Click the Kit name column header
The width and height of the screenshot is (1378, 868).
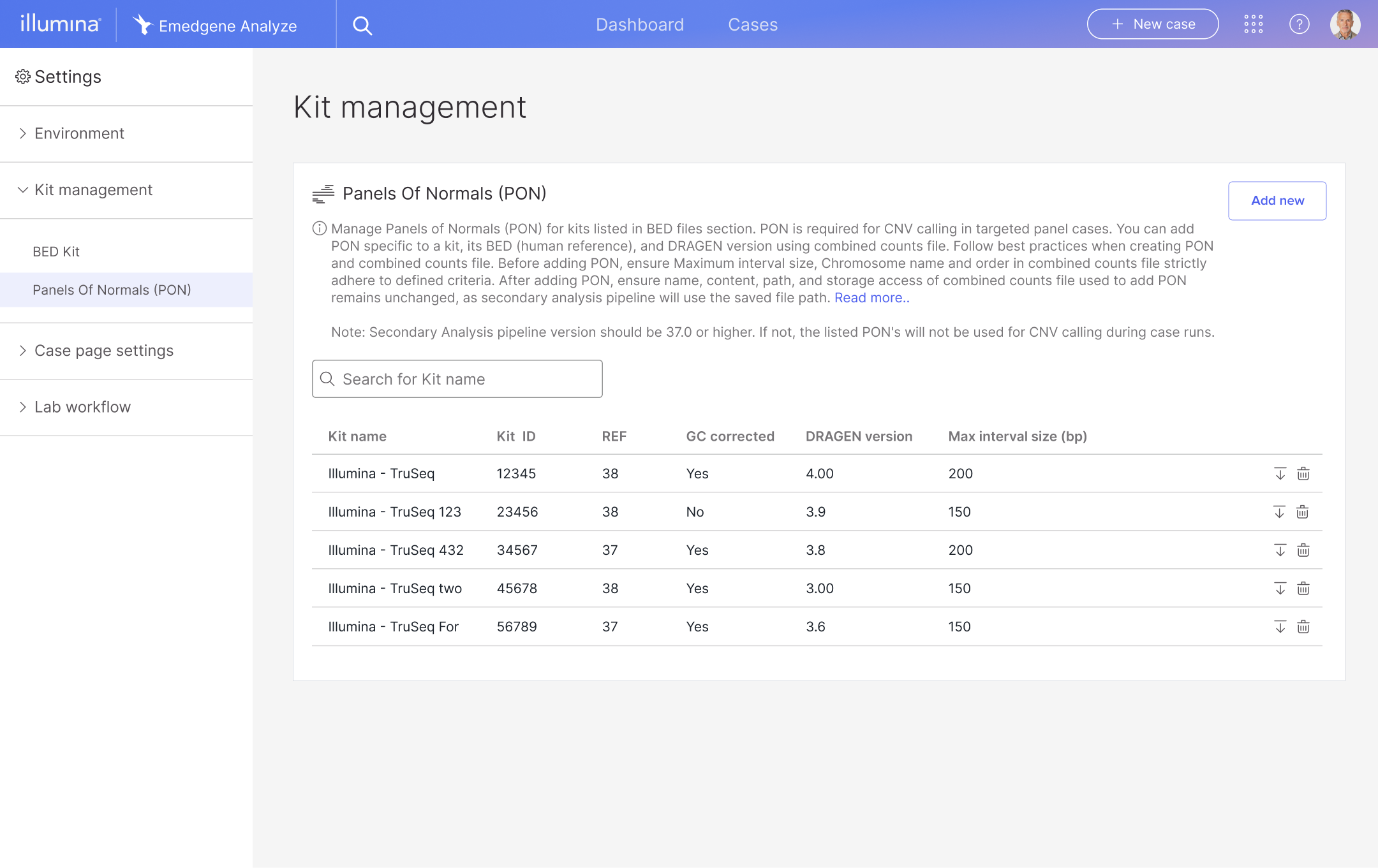click(x=357, y=436)
